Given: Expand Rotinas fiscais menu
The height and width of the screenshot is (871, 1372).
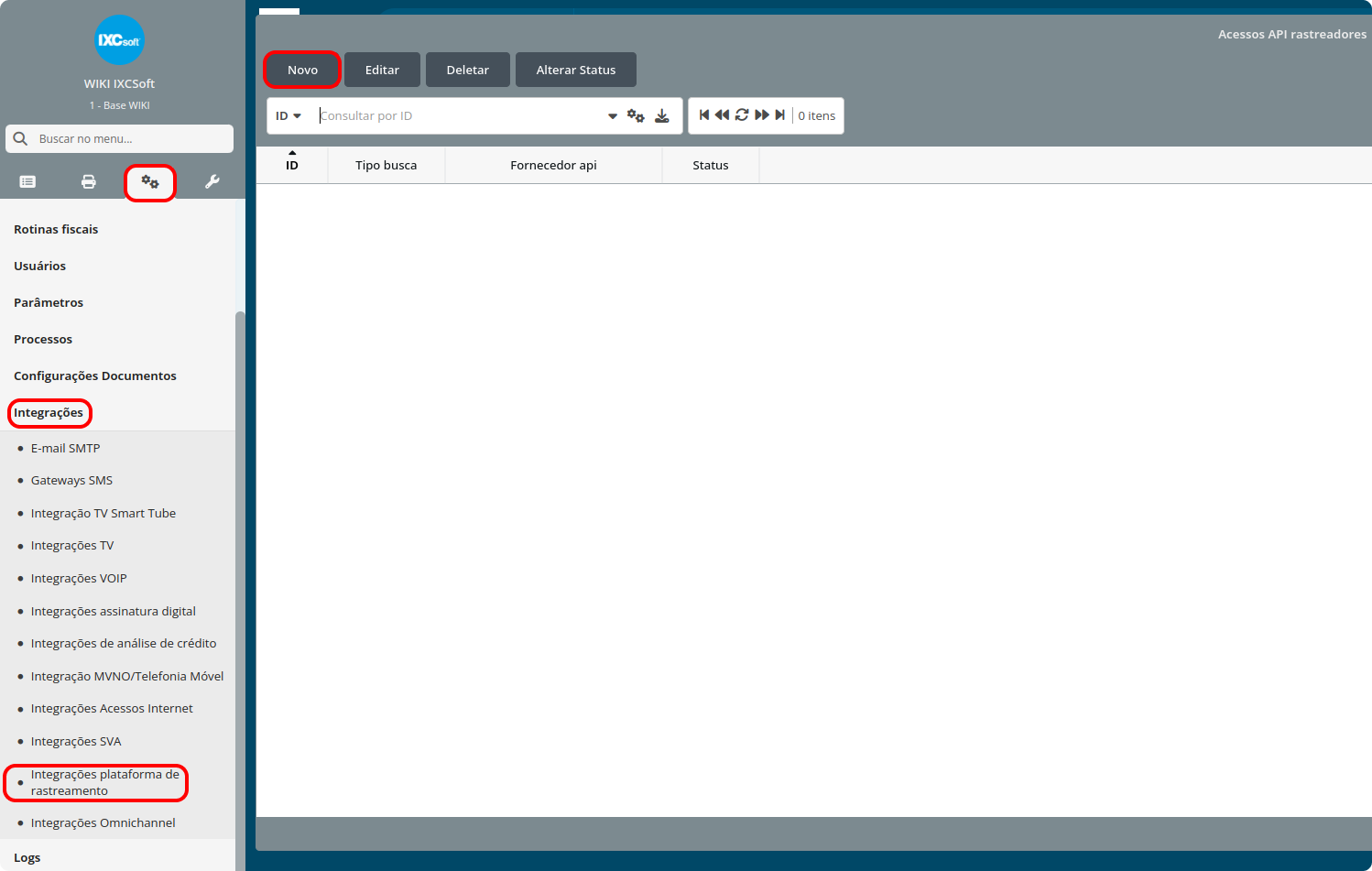Looking at the screenshot, I should click(x=56, y=230).
